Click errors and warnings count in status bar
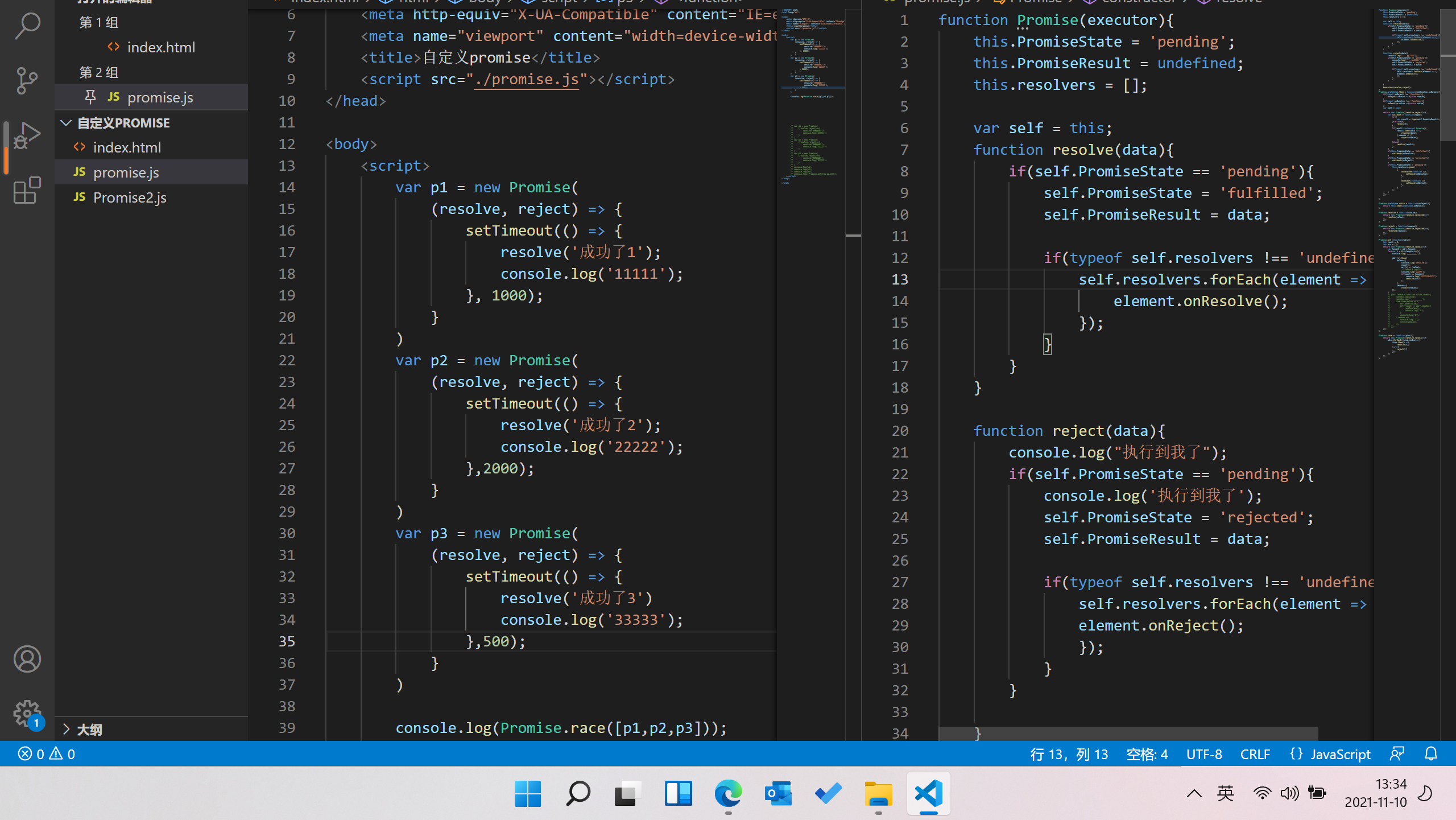1456x820 pixels. point(47,754)
